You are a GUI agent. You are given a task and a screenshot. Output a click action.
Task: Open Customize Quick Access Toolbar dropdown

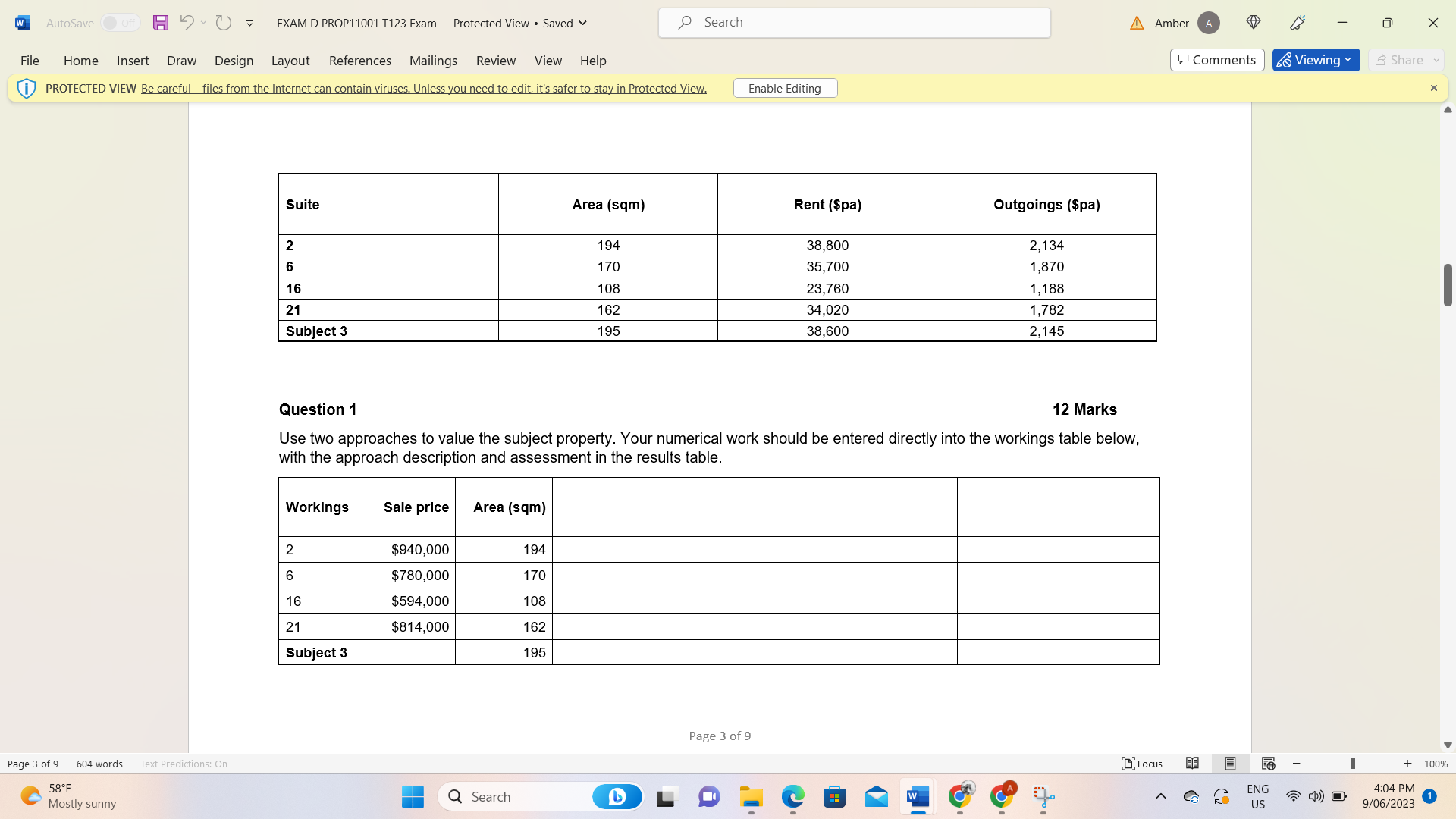tap(249, 24)
